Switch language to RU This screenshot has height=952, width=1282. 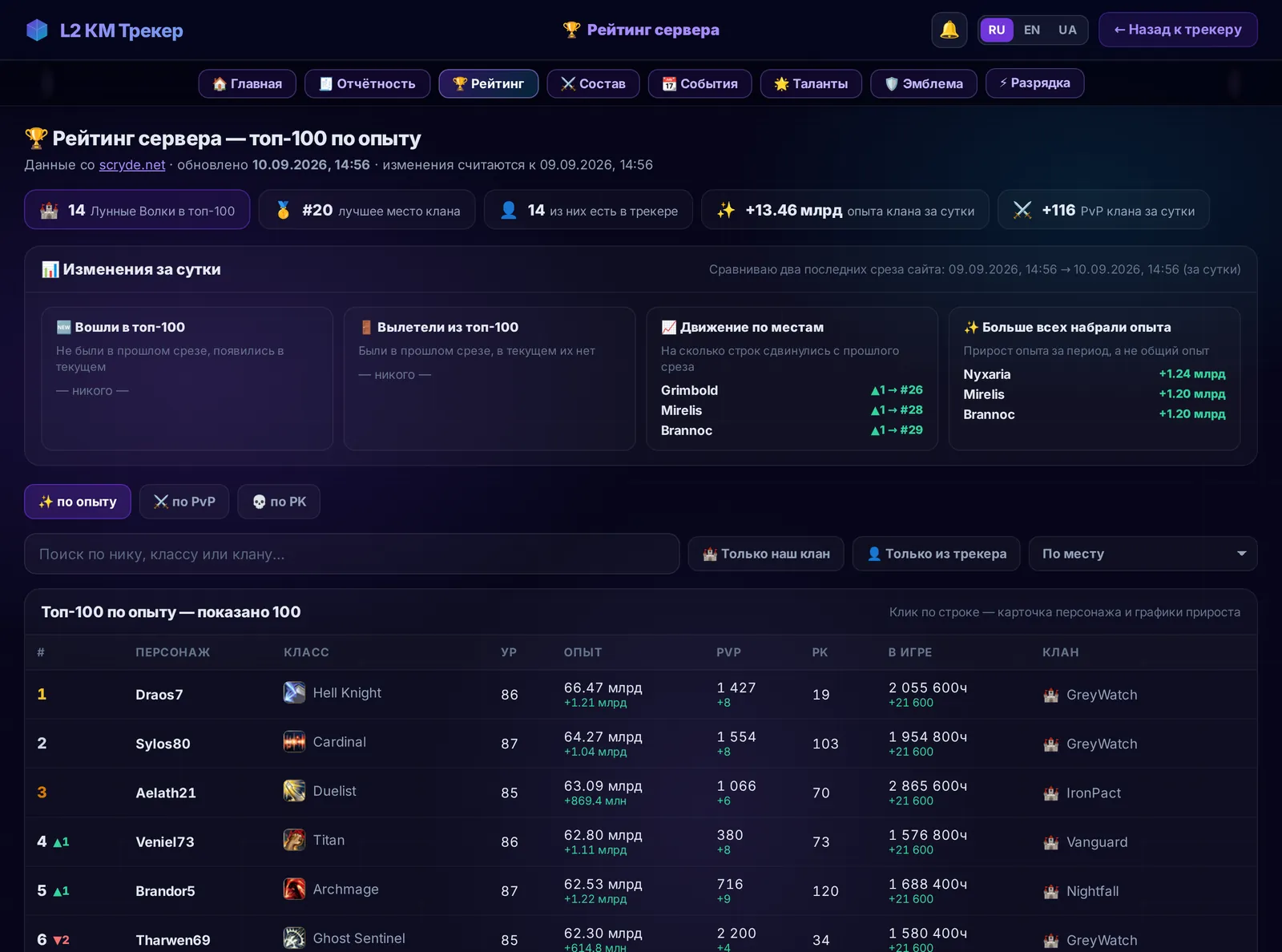(x=997, y=30)
